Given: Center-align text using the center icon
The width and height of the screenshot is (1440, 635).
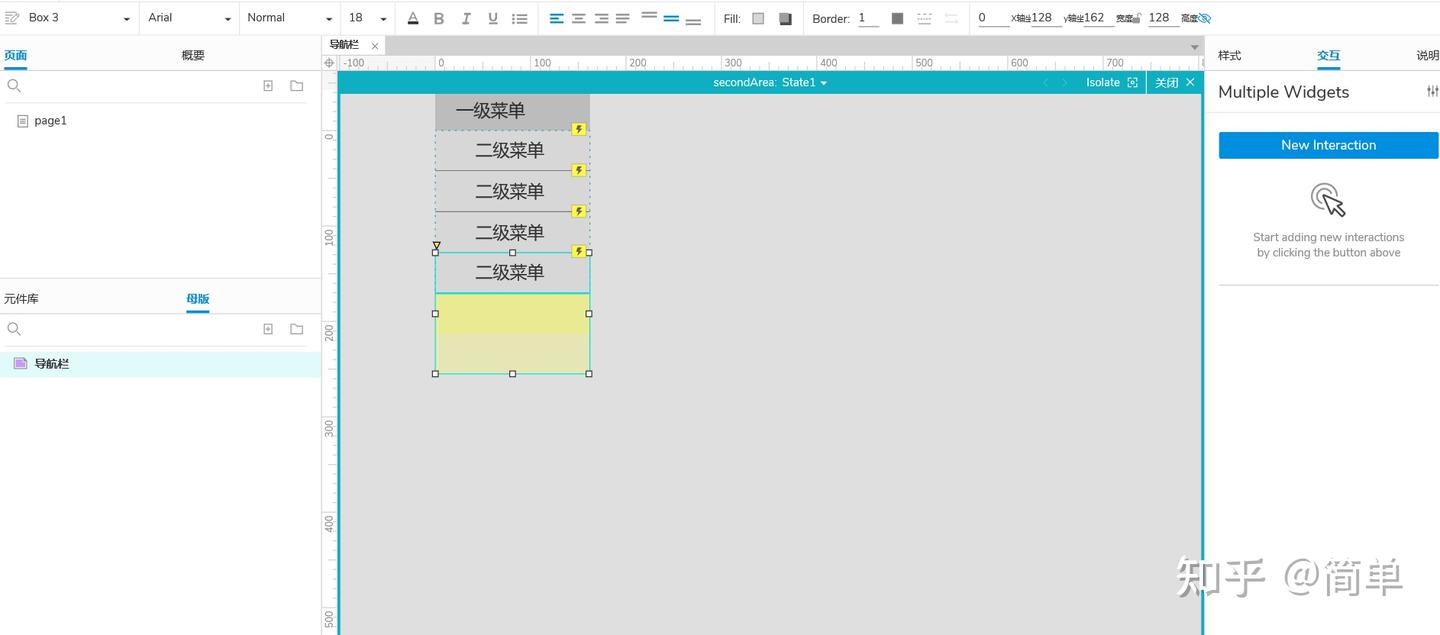Looking at the screenshot, I should coord(578,18).
